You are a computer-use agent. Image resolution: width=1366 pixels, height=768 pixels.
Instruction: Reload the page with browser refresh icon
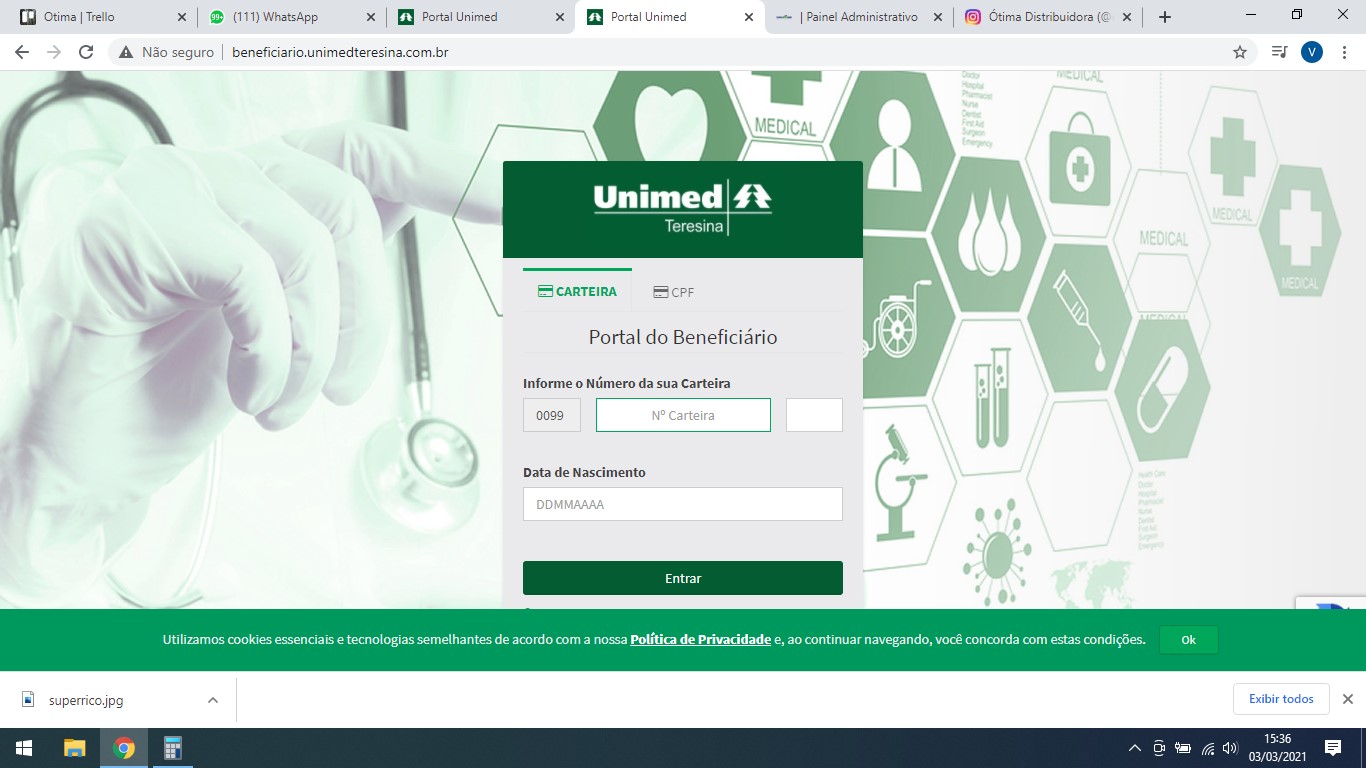click(86, 52)
